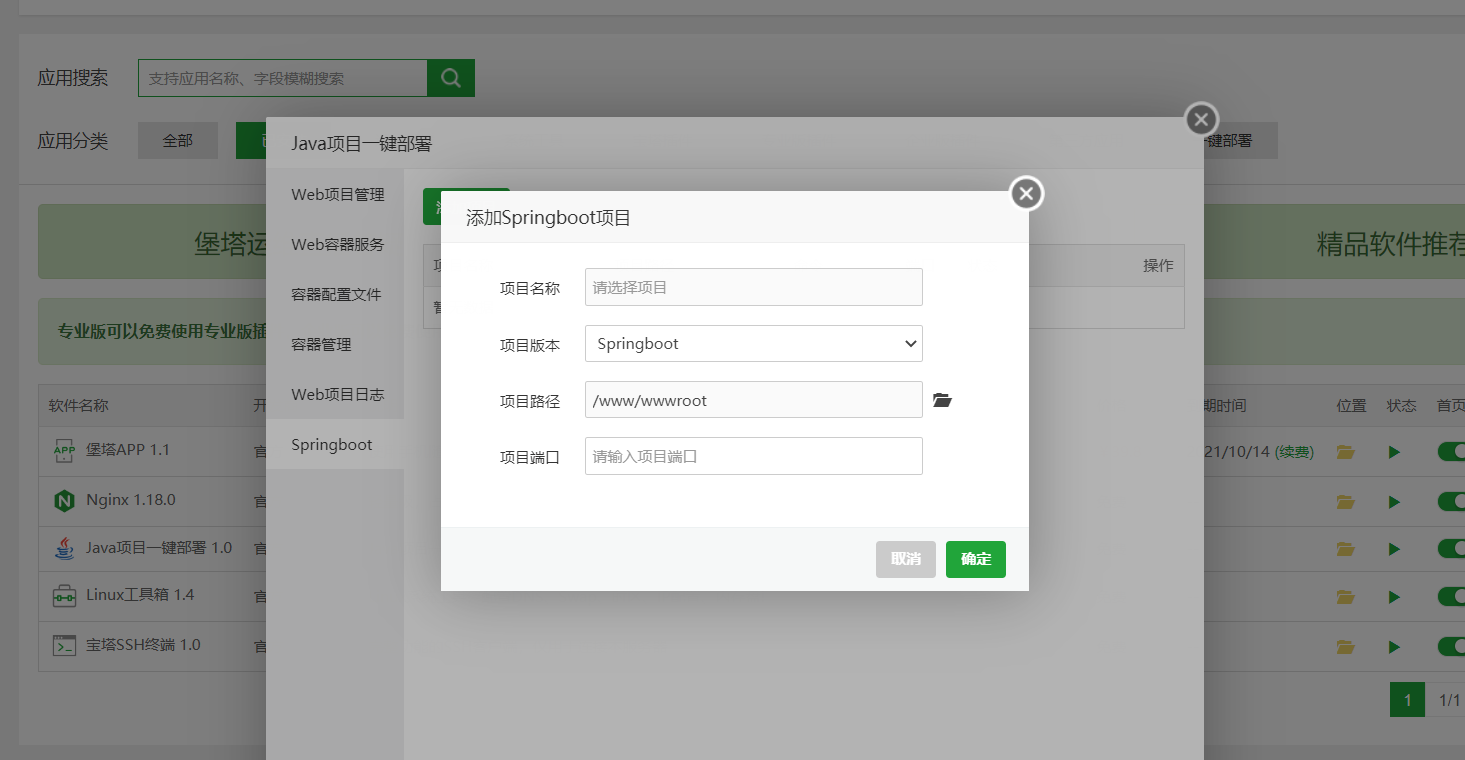Select the 全部 category filter

178,141
